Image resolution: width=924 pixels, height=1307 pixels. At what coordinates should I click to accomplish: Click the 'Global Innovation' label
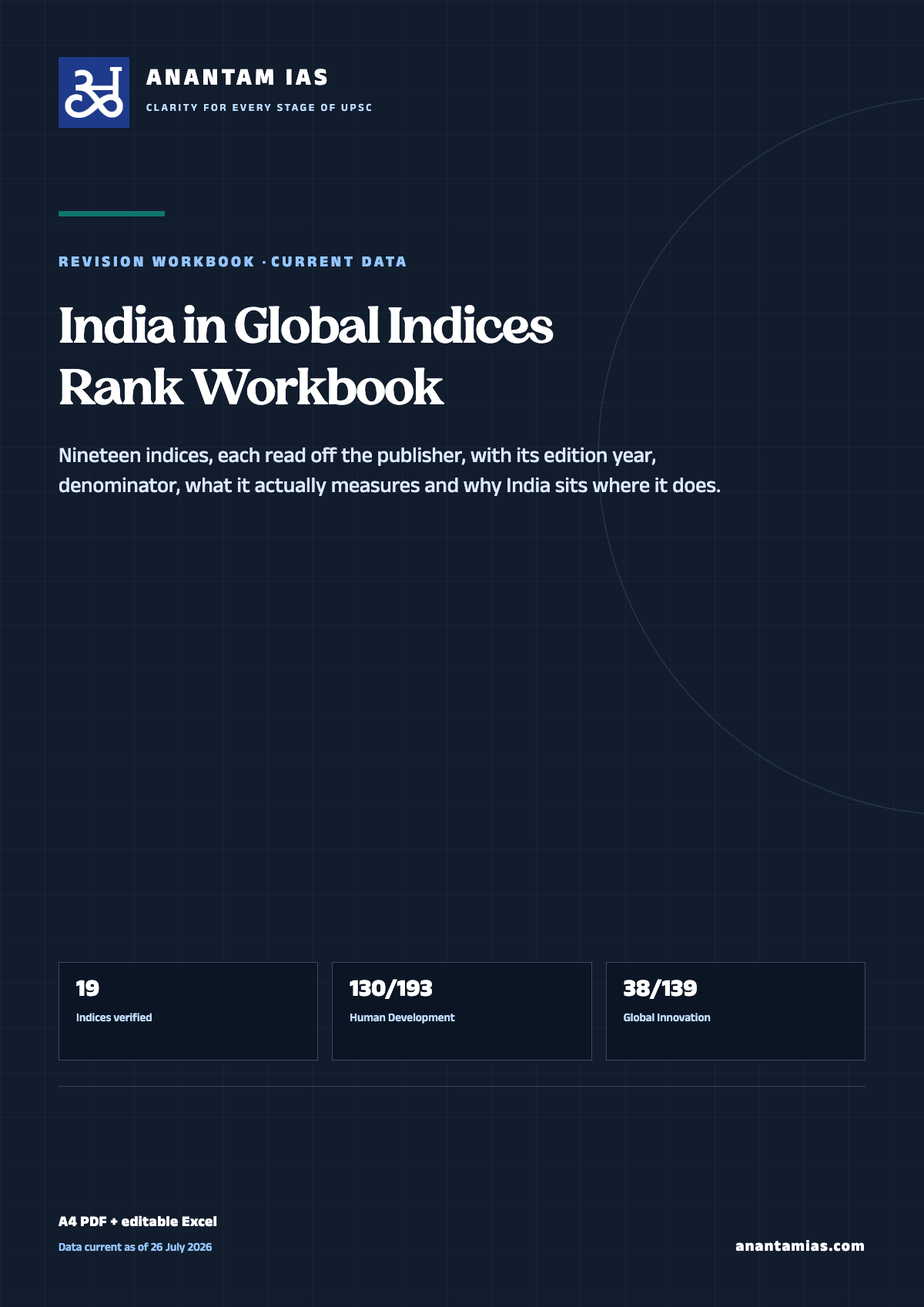pos(667,1017)
